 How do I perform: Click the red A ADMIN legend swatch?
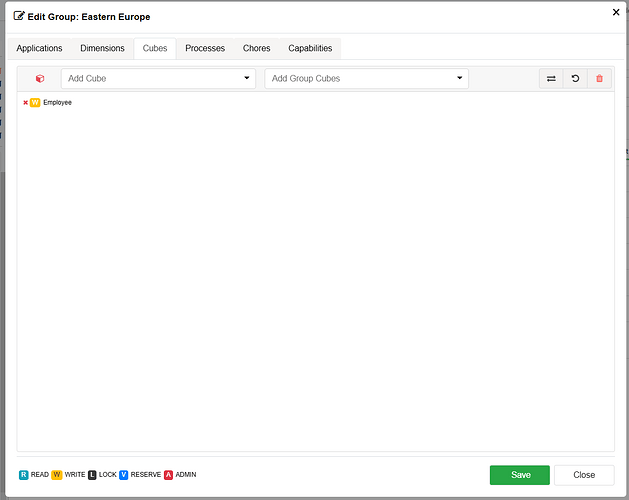tap(168, 475)
